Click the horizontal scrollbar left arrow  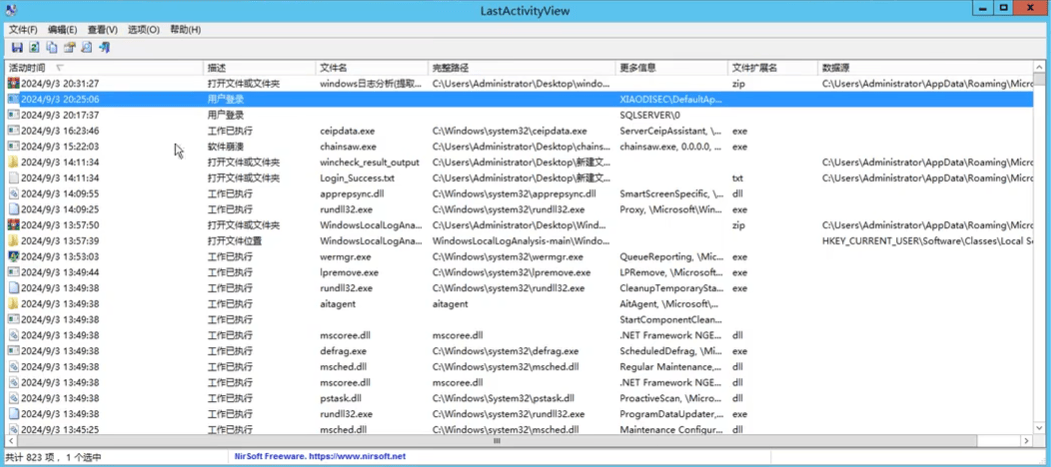coord(11,441)
